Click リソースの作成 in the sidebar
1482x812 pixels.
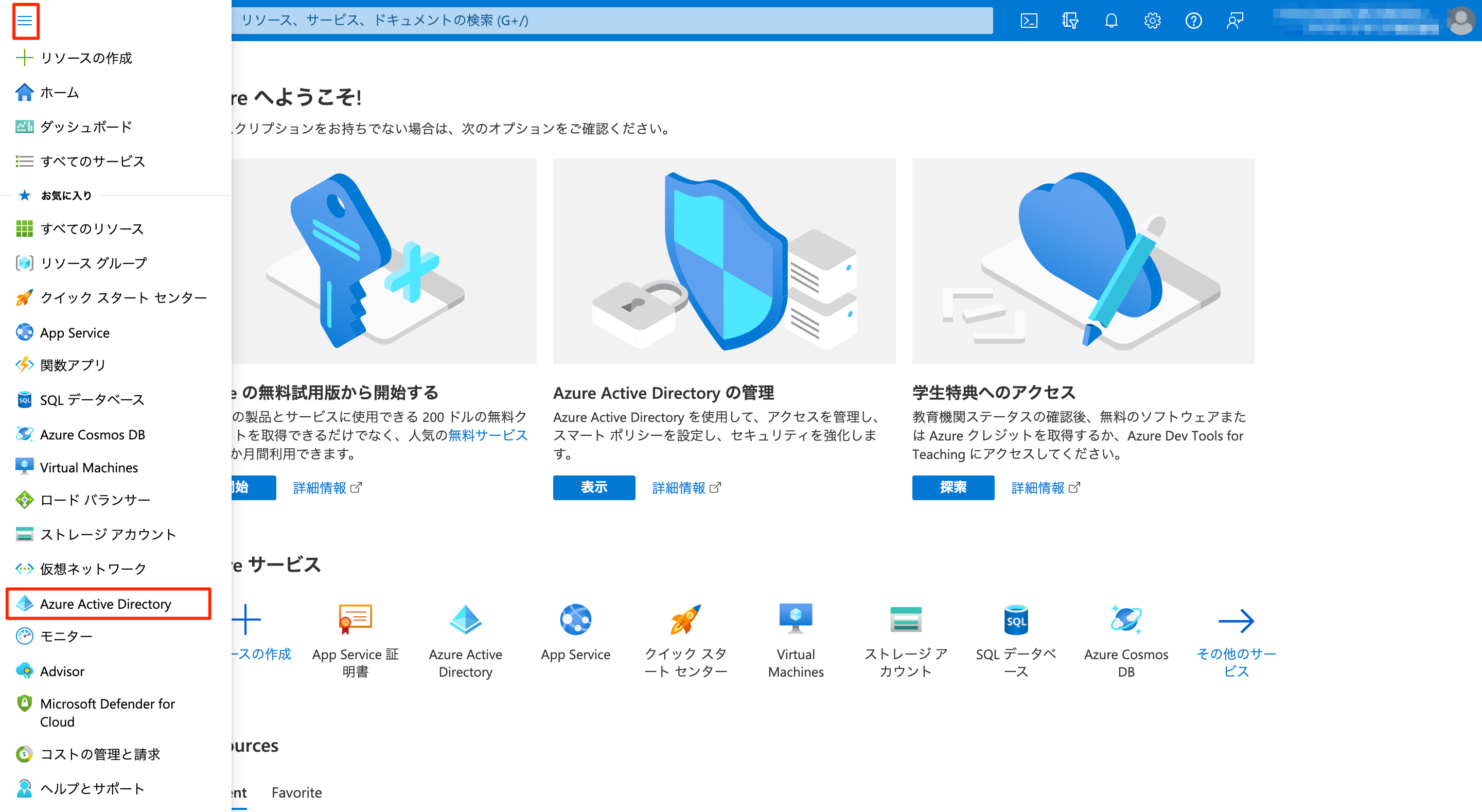pos(86,58)
